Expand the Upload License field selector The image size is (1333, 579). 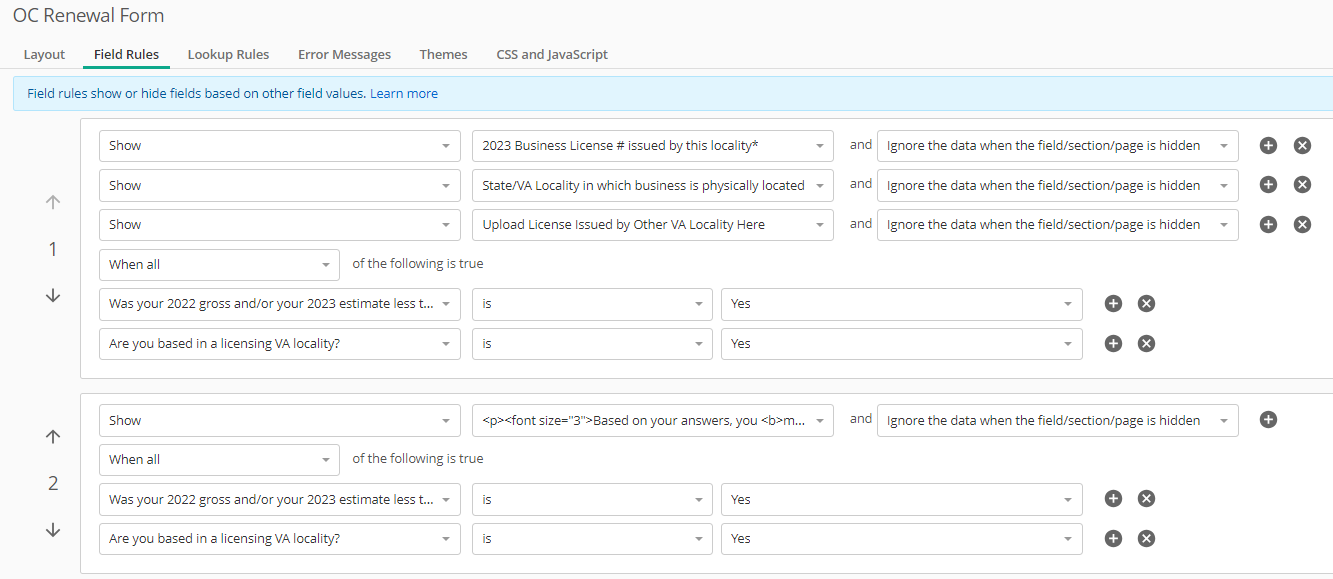pyautogui.click(x=652, y=225)
